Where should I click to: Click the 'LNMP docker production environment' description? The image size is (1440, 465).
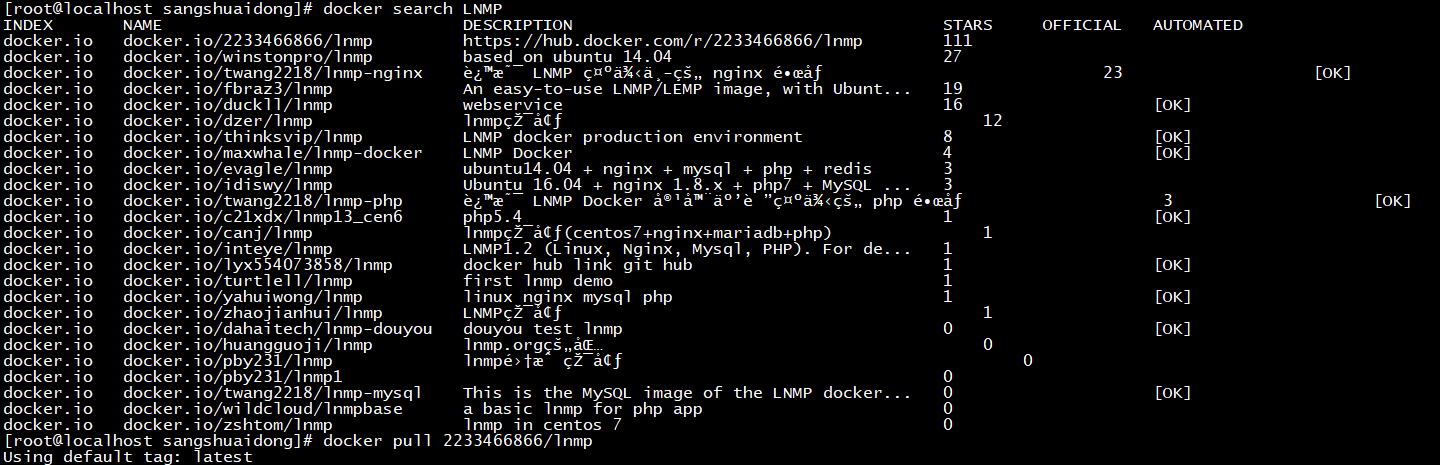632,137
